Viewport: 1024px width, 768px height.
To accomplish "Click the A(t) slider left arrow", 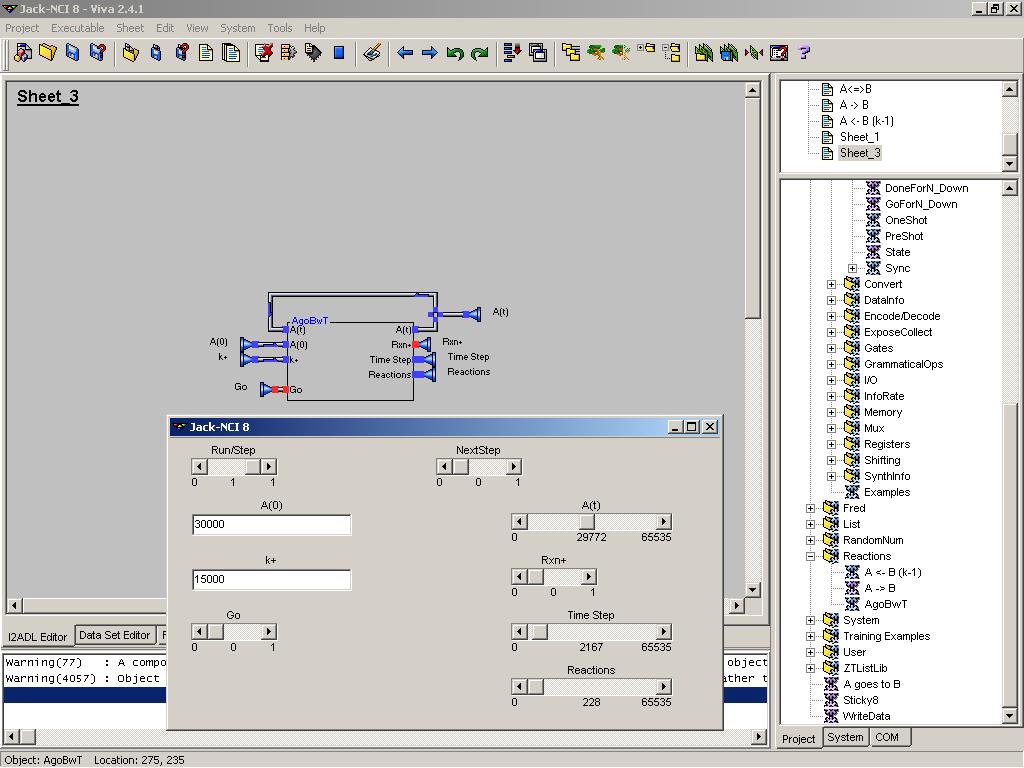I will (x=519, y=522).
